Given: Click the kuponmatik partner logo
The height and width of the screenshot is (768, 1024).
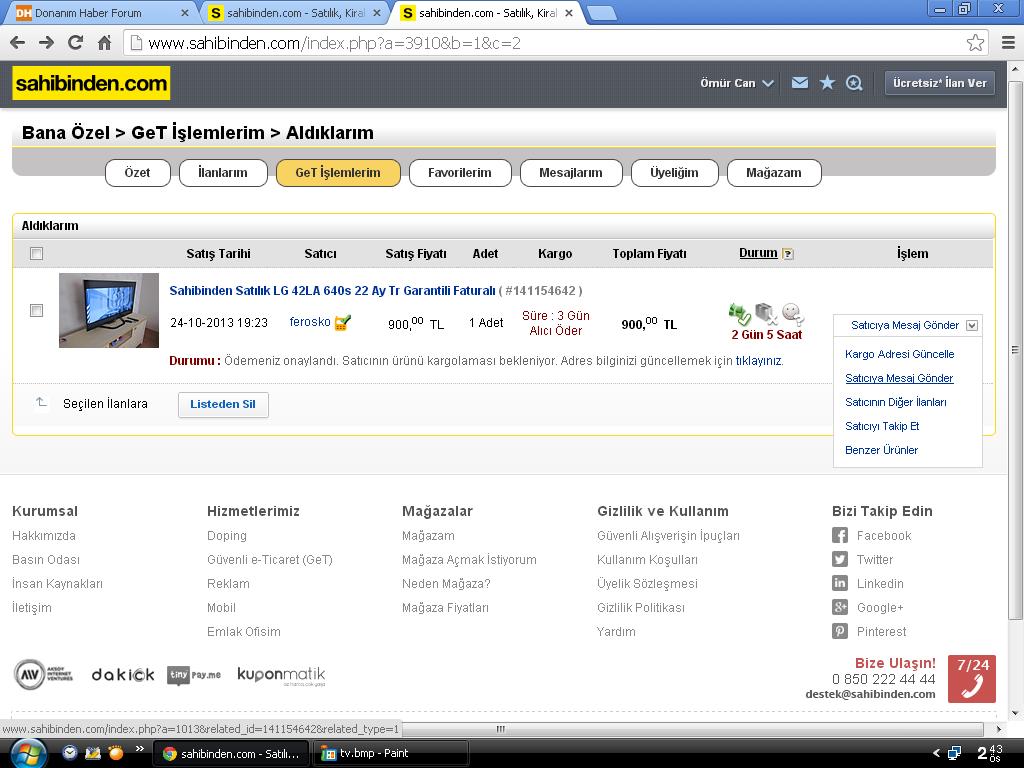Looking at the screenshot, I should pos(281,675).
